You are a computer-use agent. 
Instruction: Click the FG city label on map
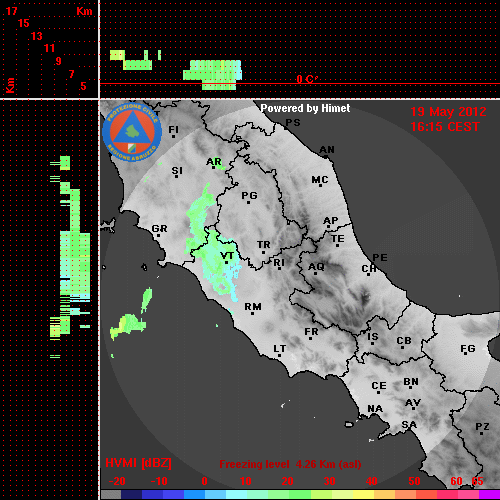click(468, 349)
